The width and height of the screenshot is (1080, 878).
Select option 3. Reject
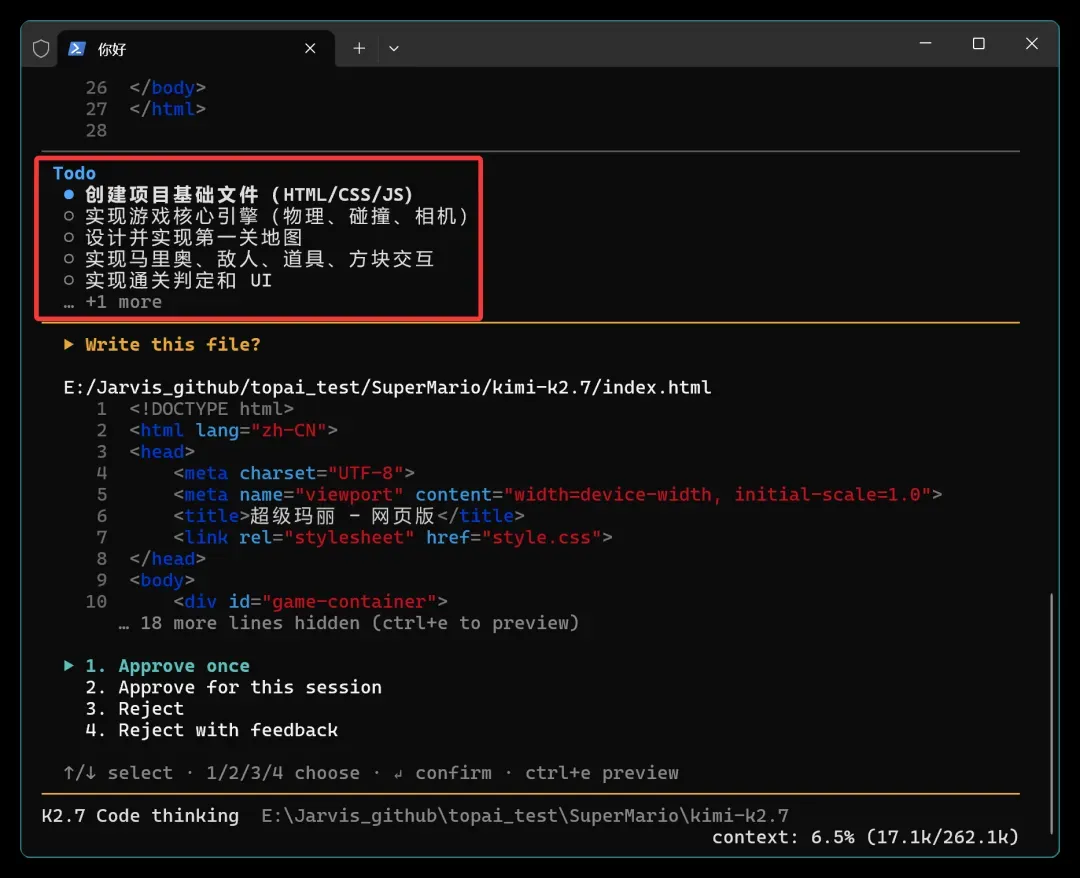point(135,709)
